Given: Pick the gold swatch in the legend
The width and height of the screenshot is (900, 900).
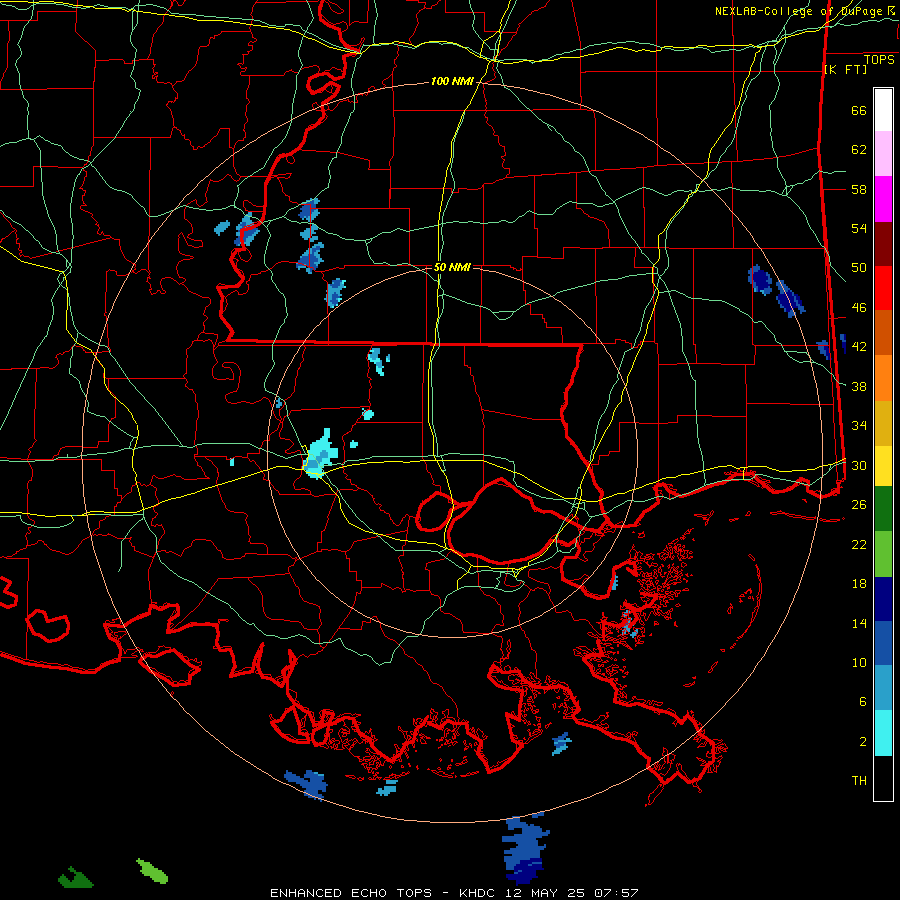Looking at the screenshot, I should point(883,424).
